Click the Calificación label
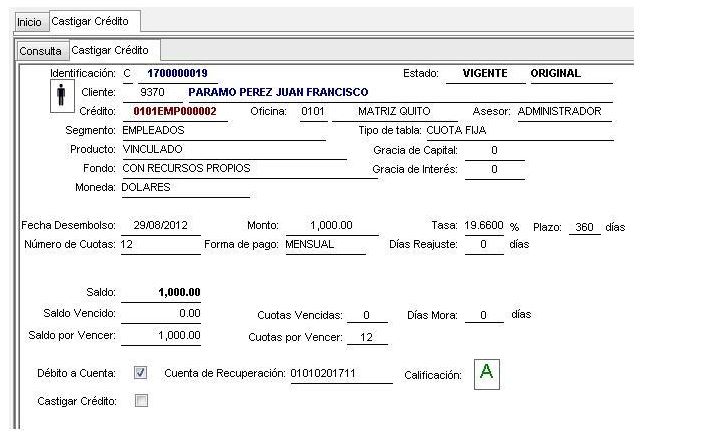This screenshot has width=712, height=445. (433, 375)
